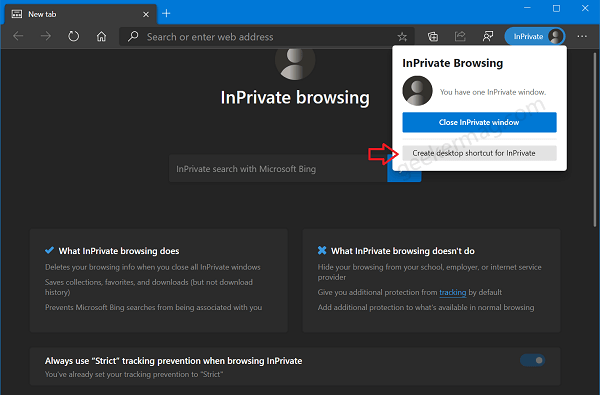This screenshot has width=600, height=395.
Task: Close the New tab tab
Action: tap(146, 15)
